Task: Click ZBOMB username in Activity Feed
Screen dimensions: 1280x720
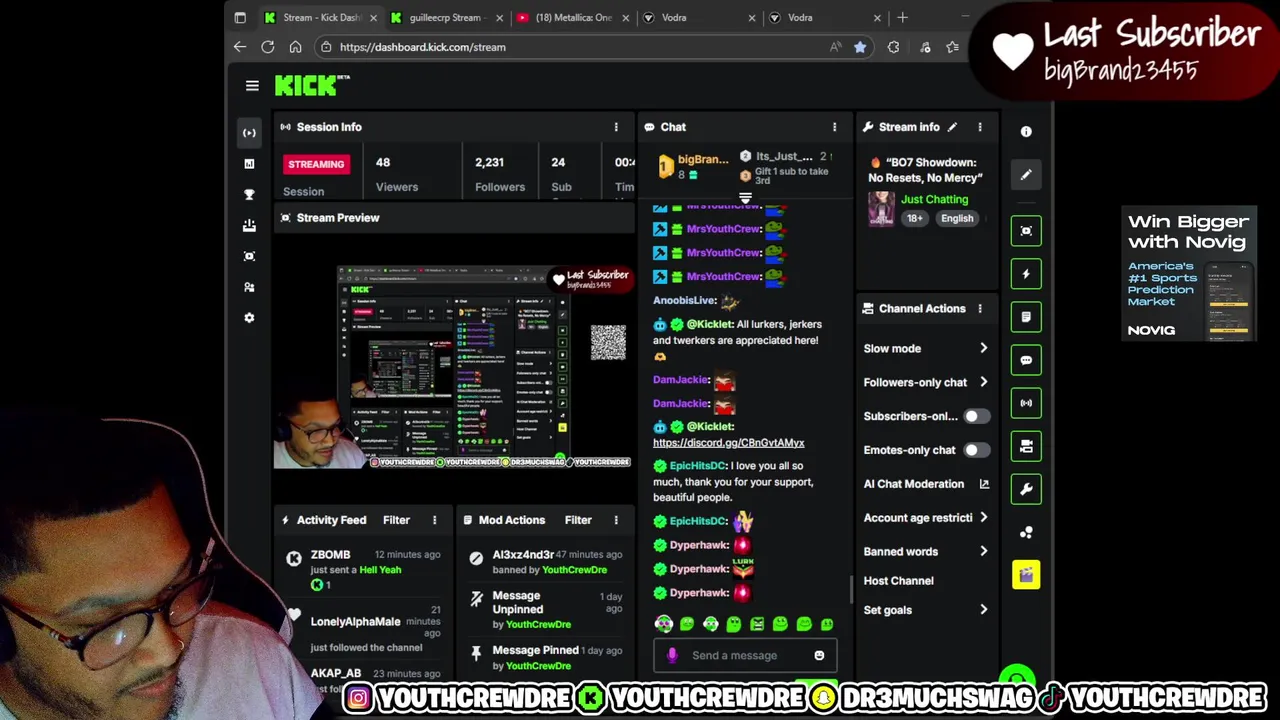Action: 330,555
